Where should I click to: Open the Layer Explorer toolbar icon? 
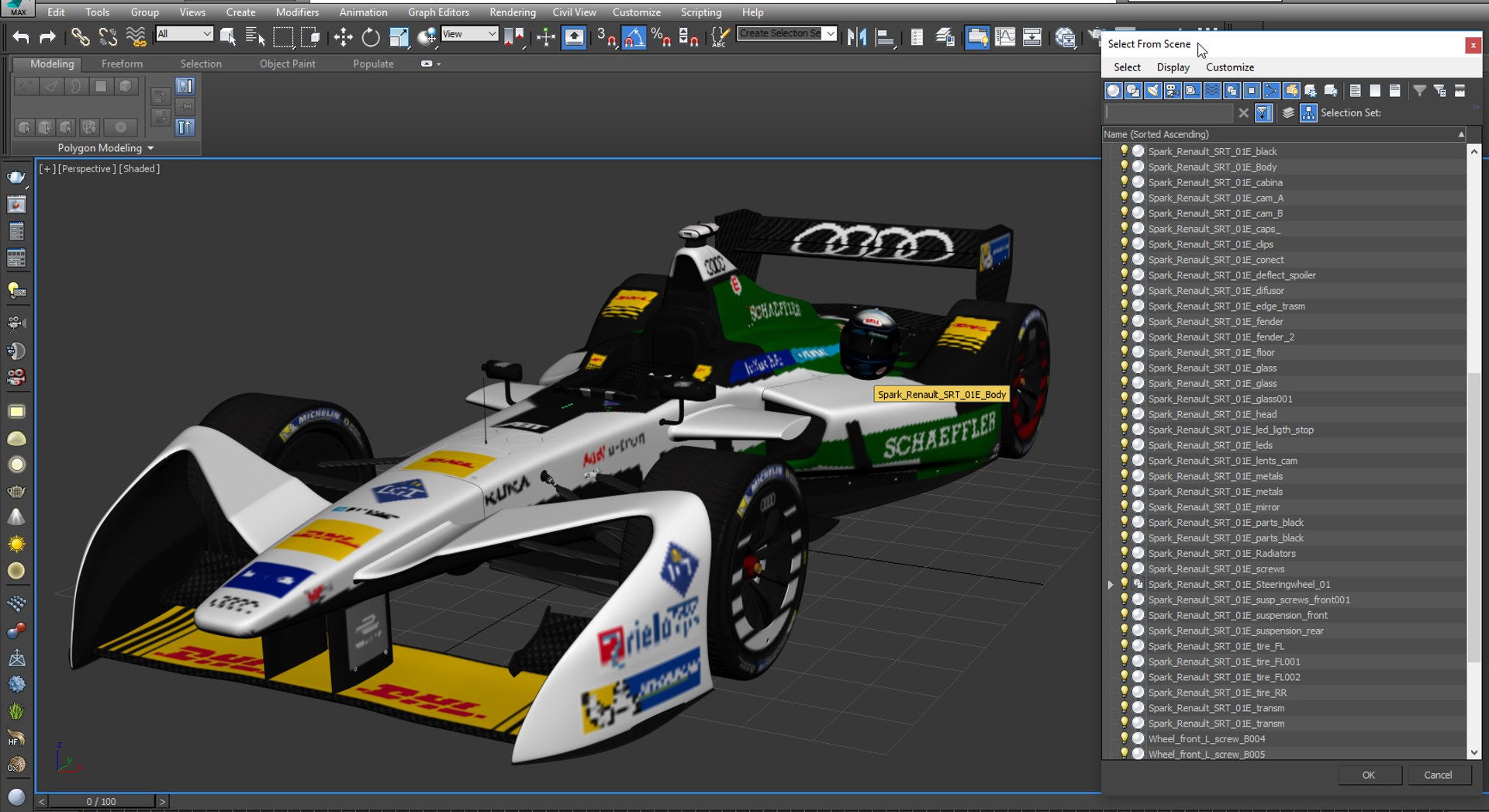945,36
